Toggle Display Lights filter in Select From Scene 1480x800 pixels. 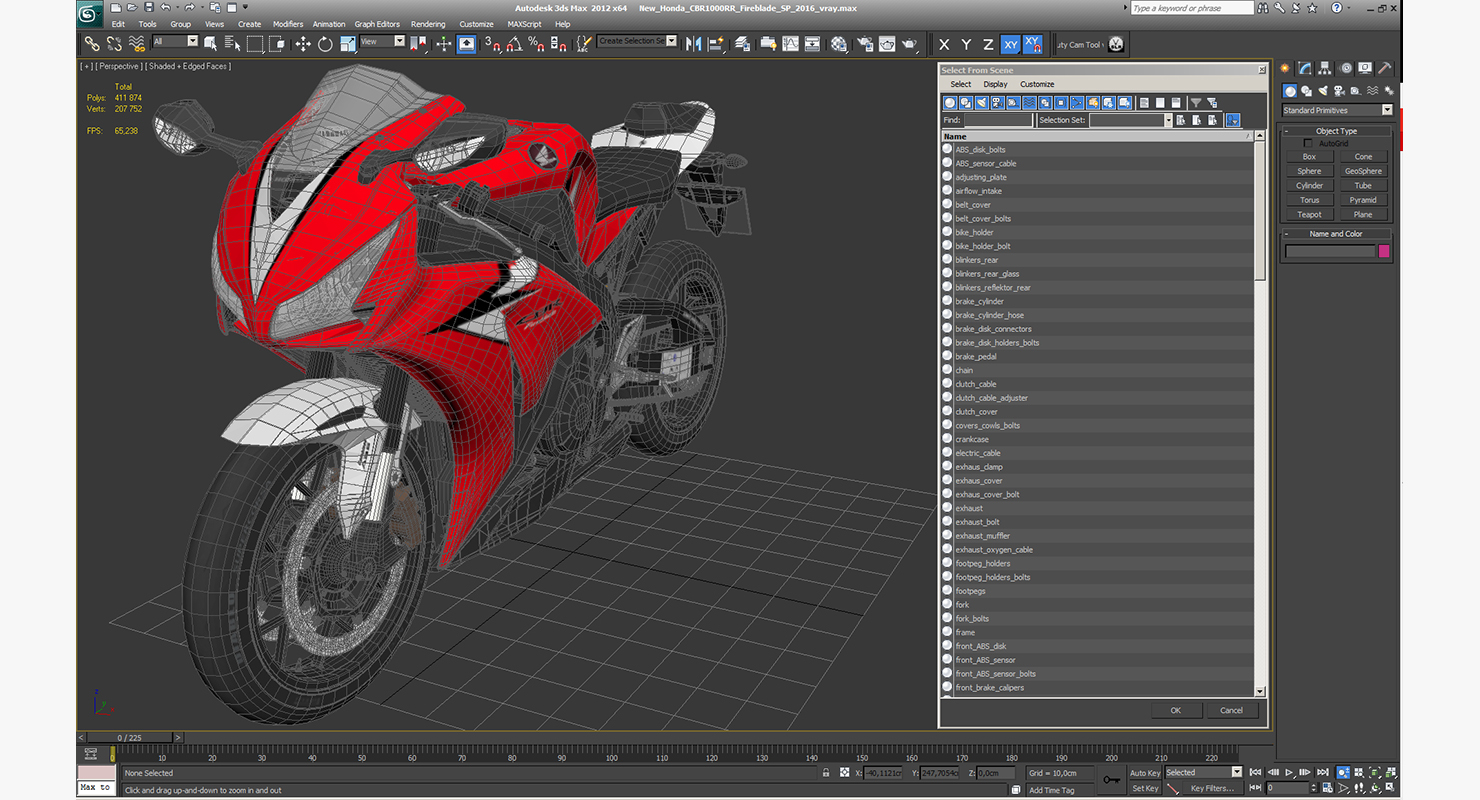pos(982,102)
